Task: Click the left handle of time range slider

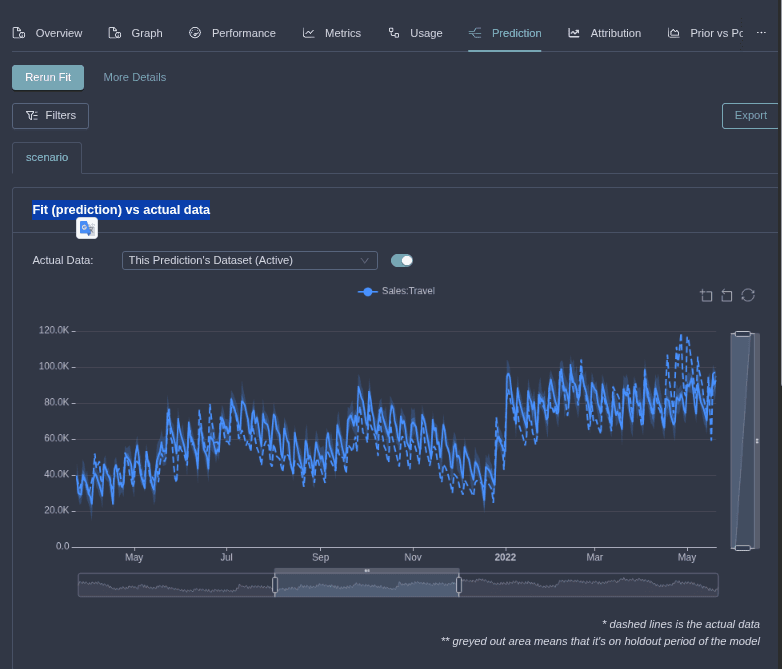Action: (x=275, y=585)
